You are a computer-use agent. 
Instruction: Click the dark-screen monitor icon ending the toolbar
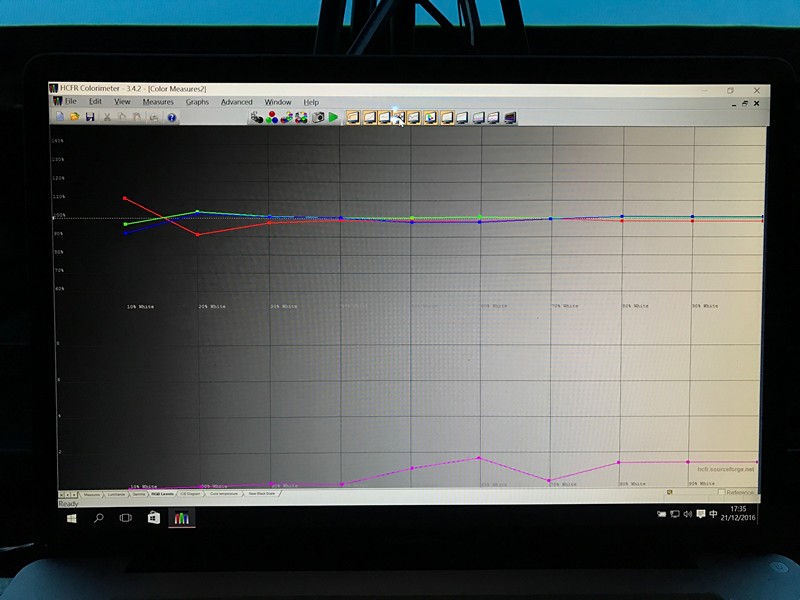tap(510, 118)
